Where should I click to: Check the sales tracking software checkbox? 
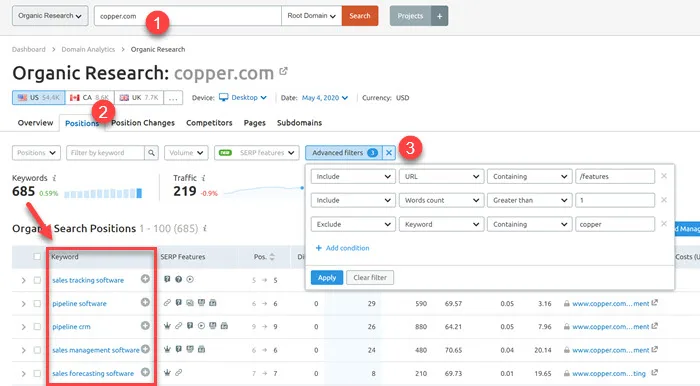[x=37, y=280]
